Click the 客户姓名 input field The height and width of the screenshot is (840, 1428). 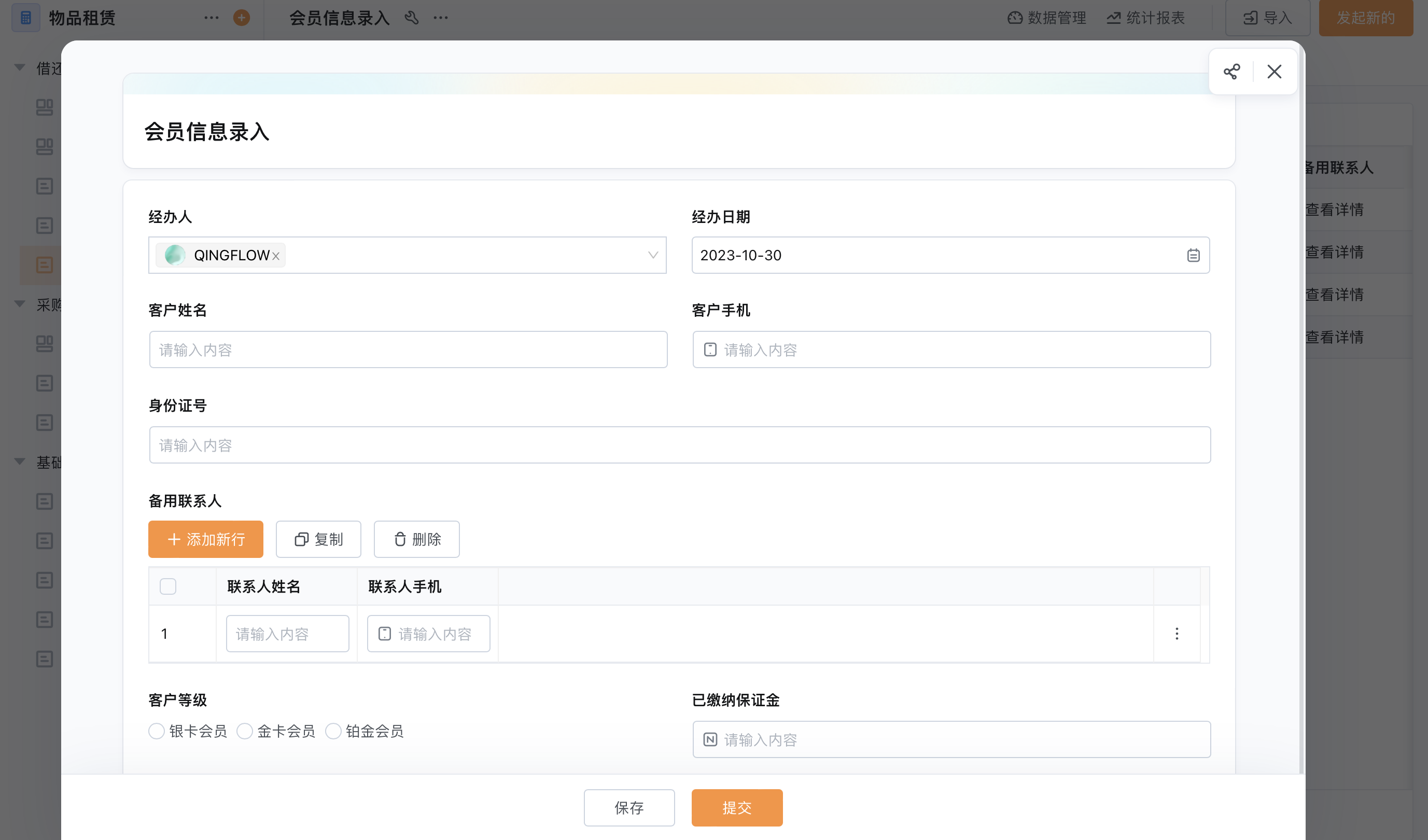[408, 349]
